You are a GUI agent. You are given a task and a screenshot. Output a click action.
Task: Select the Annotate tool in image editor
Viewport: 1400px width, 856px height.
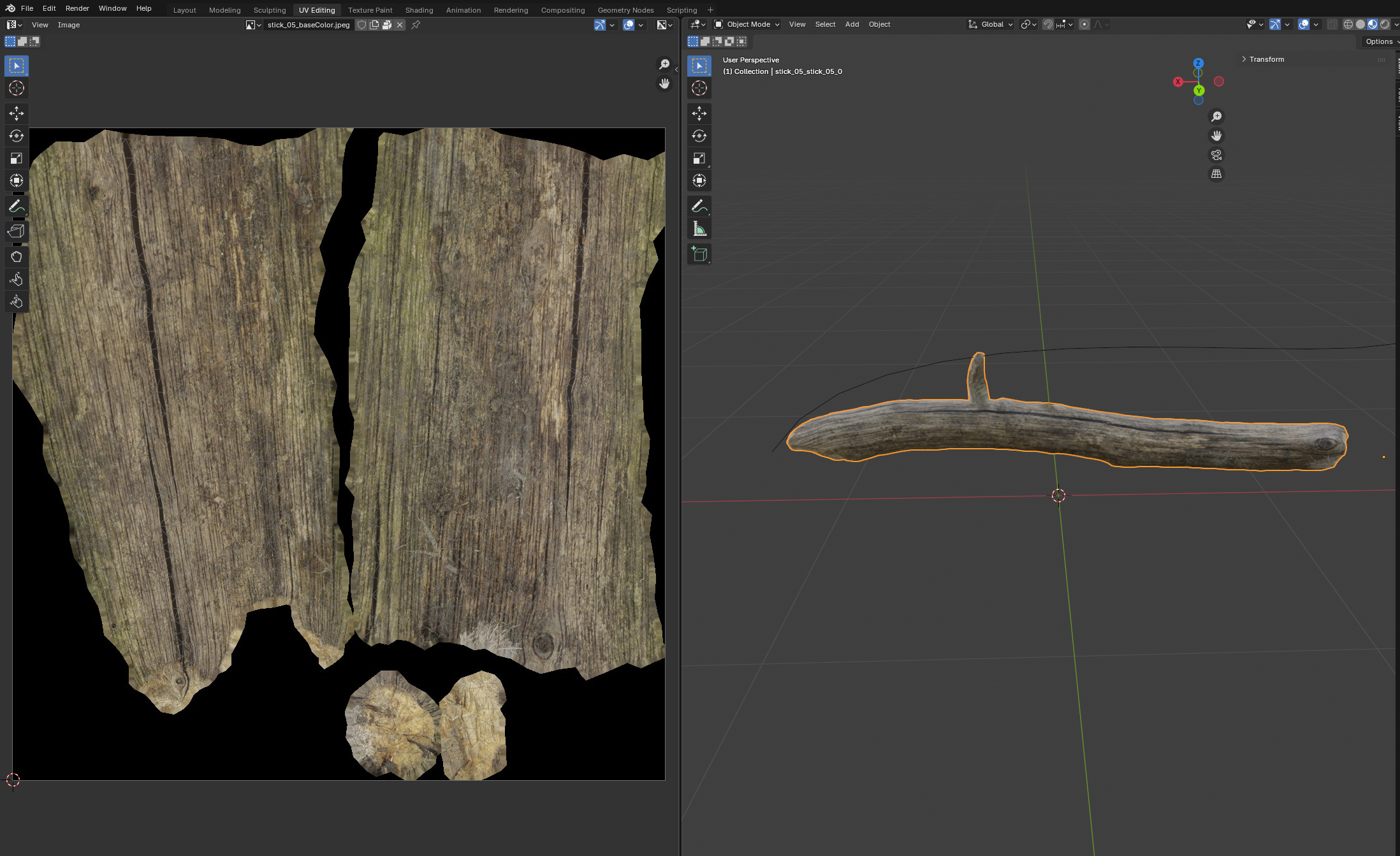17,207
